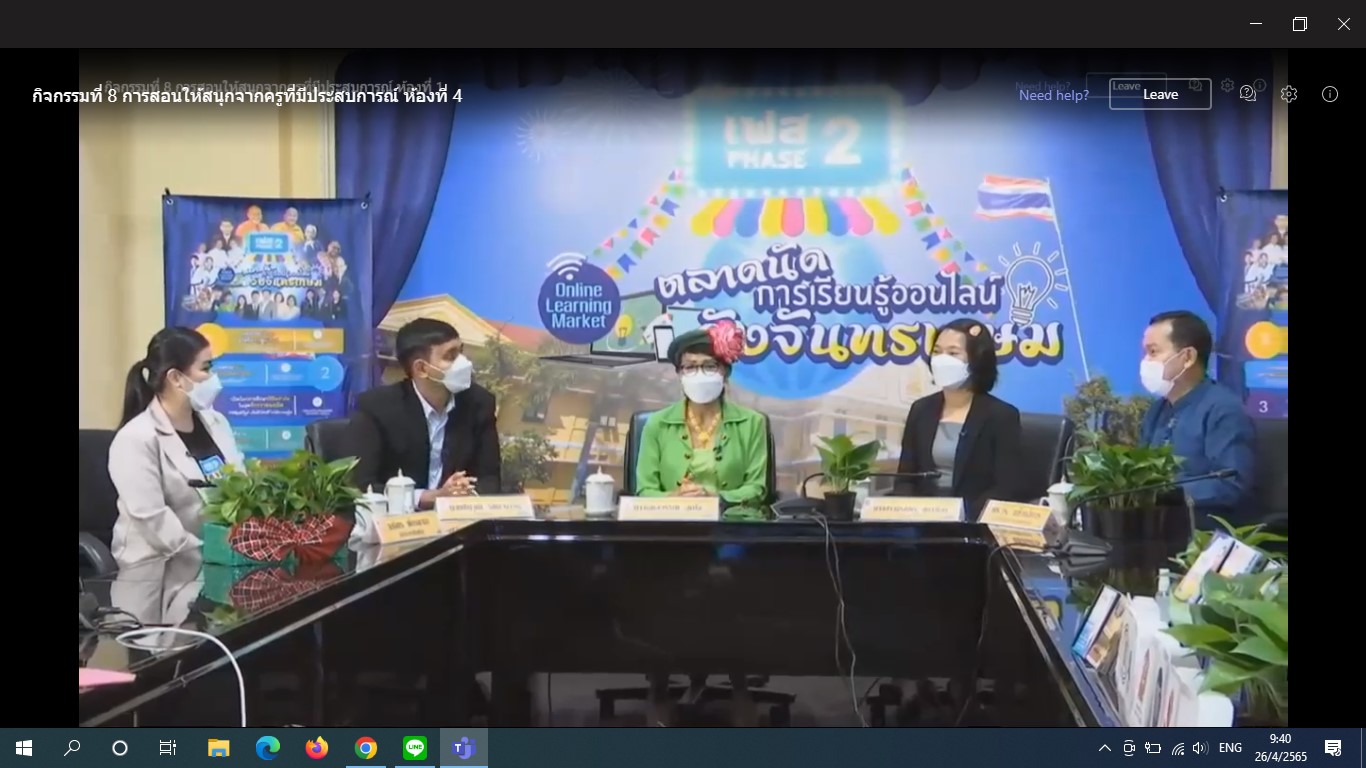The width and height of the screenshot is (1366, 768).
Task: Launch Google Chrome from the taskbar
Action: click(x=366, y=748)
